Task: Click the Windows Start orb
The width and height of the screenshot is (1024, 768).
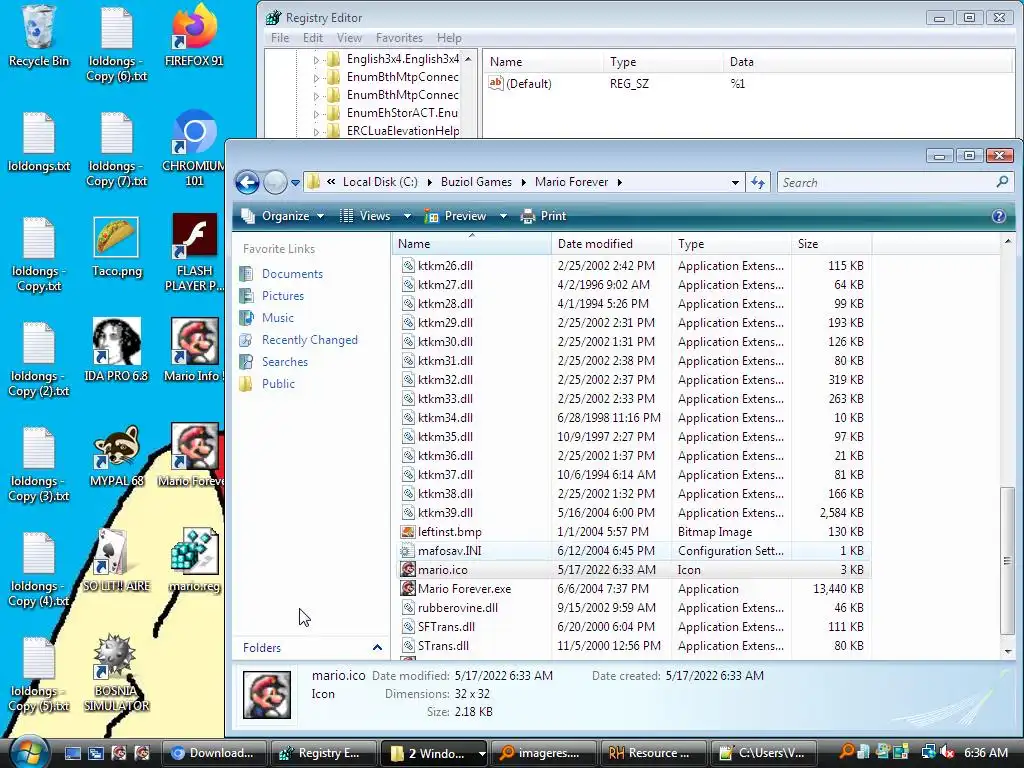Action: point(27,752)
